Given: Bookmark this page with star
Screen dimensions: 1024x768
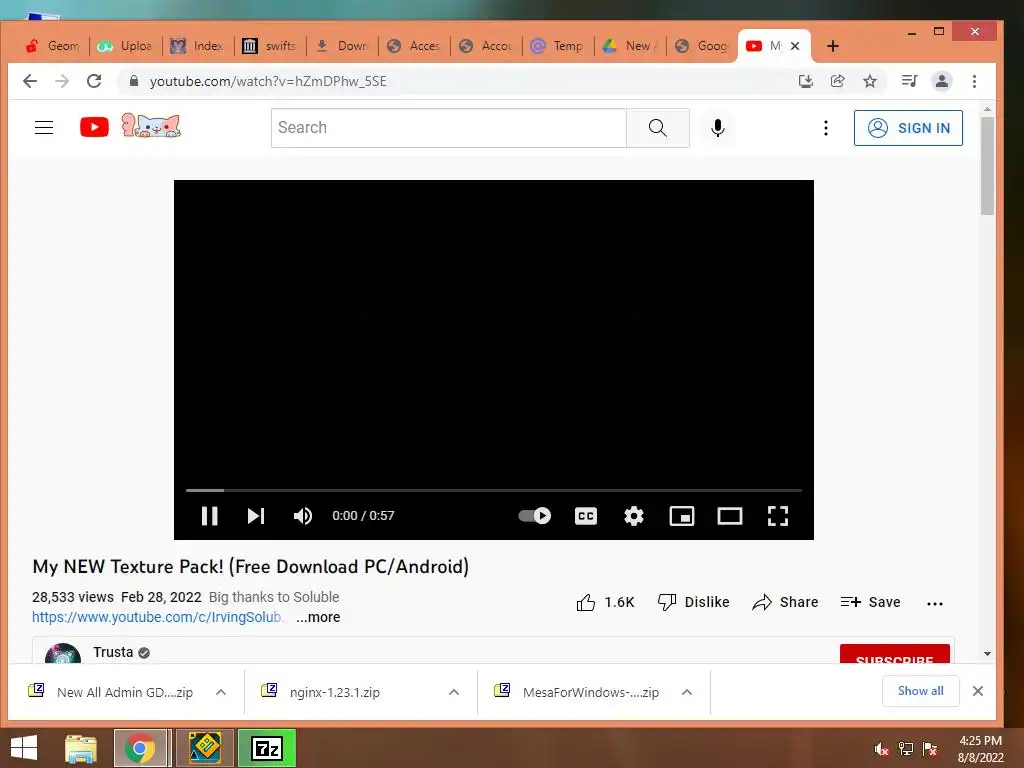Looking at the screenshot, I should coord(870,81).
